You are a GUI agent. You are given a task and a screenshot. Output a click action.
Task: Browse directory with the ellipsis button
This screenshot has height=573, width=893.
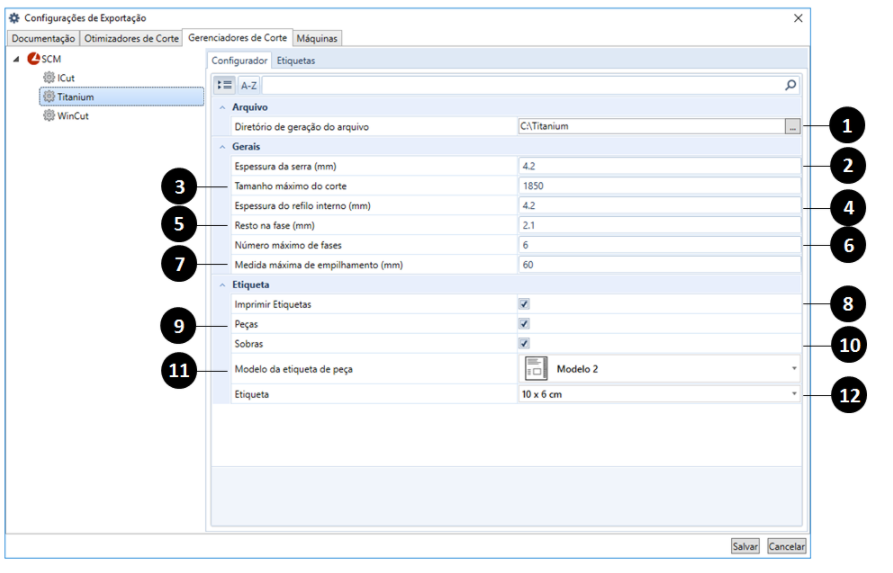coord(792,126)
